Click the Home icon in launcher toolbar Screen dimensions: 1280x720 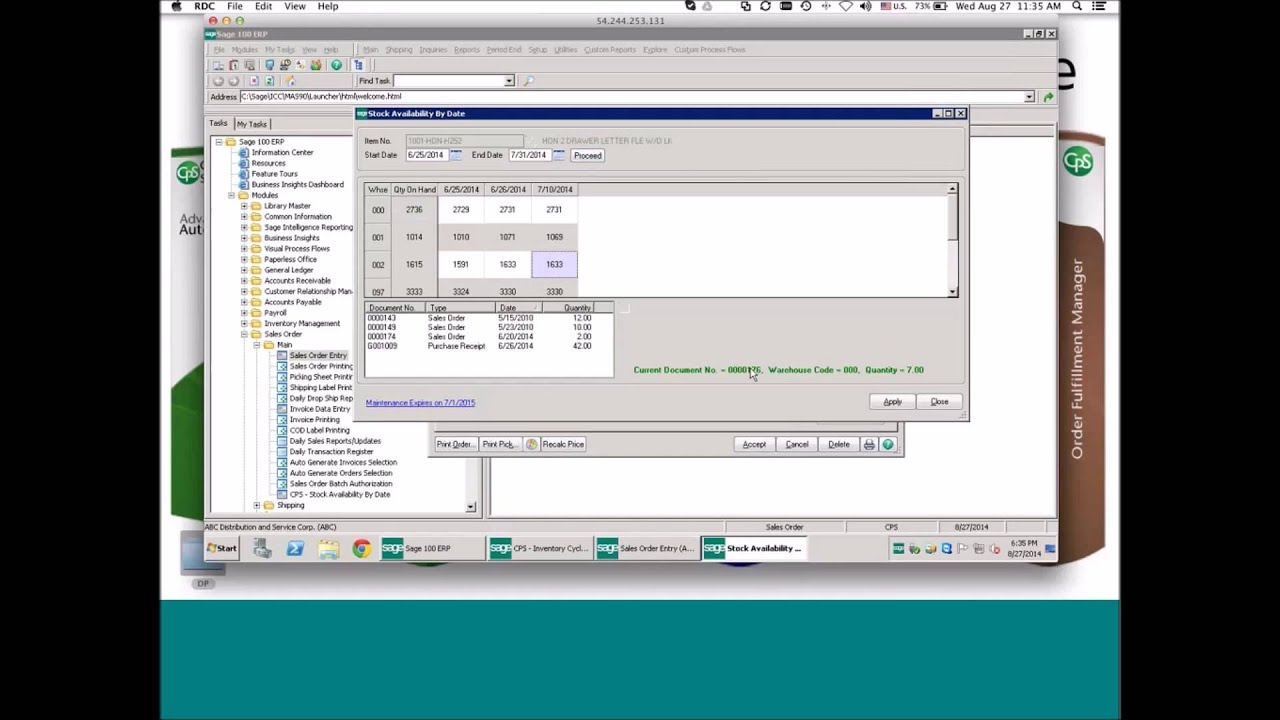tap(290, 81)
